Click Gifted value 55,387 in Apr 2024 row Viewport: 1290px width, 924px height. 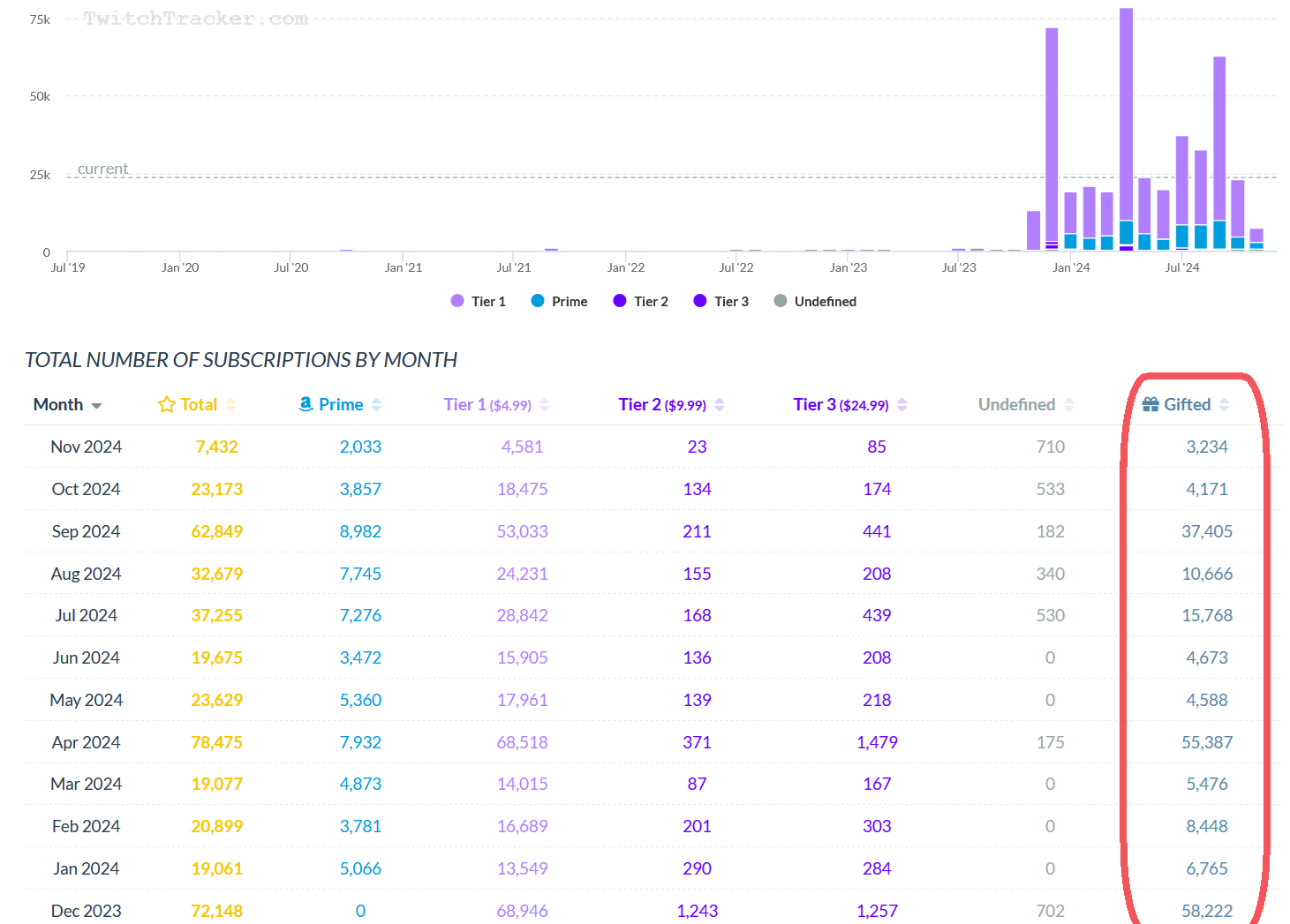[x=1207, y=742]
